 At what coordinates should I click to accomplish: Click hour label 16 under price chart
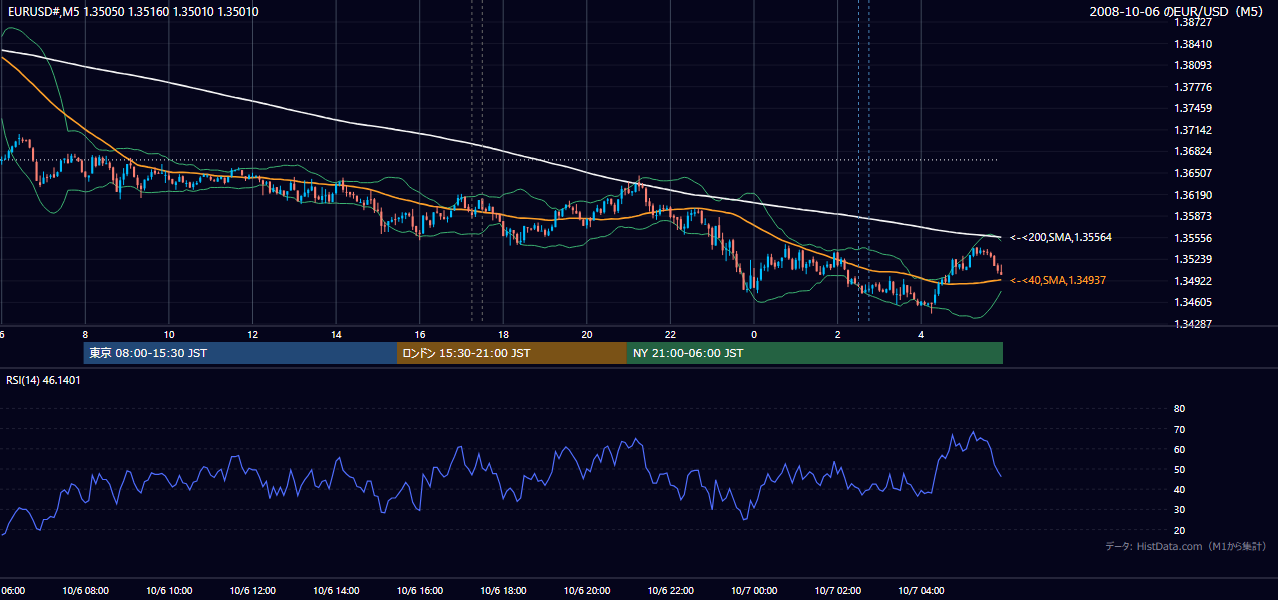[420, 334]
